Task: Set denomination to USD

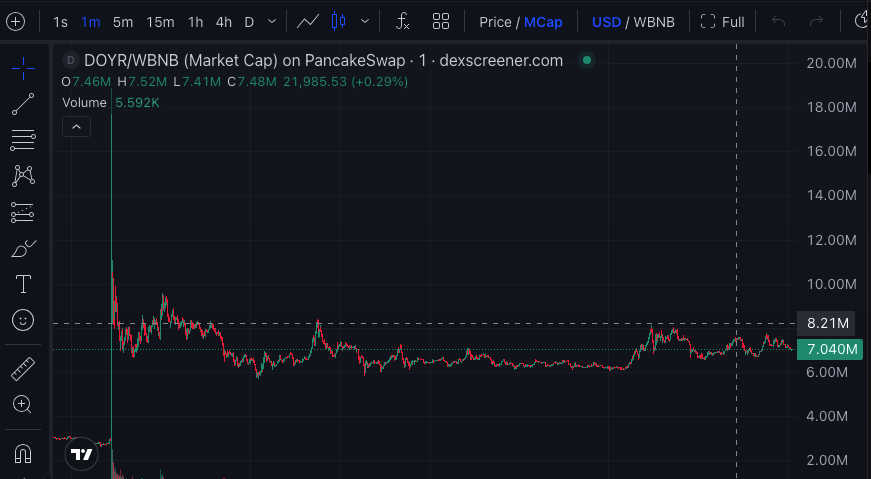Action: click(x=606, y=22)
